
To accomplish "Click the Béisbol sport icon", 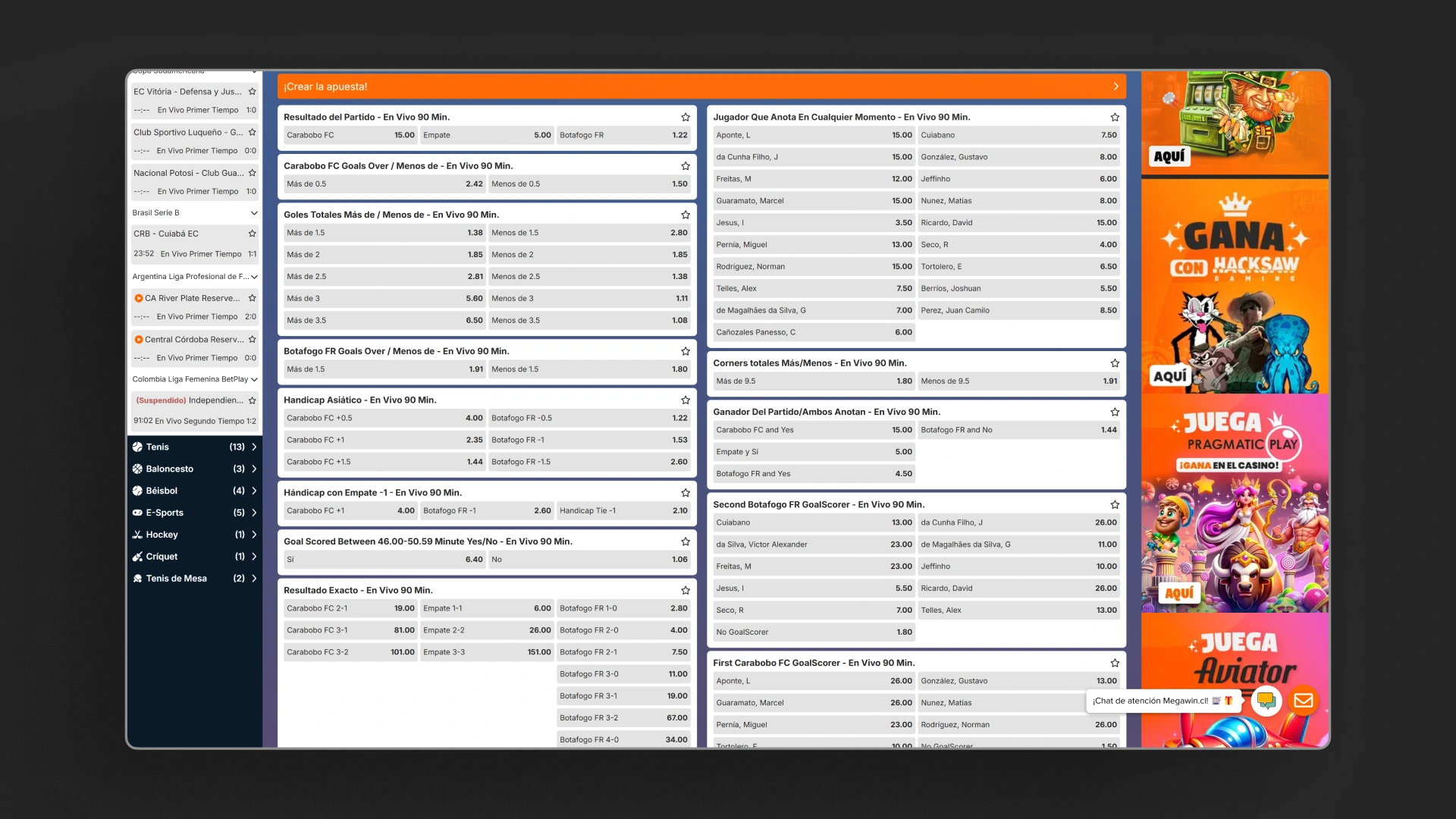I will (x=137, y=491).
